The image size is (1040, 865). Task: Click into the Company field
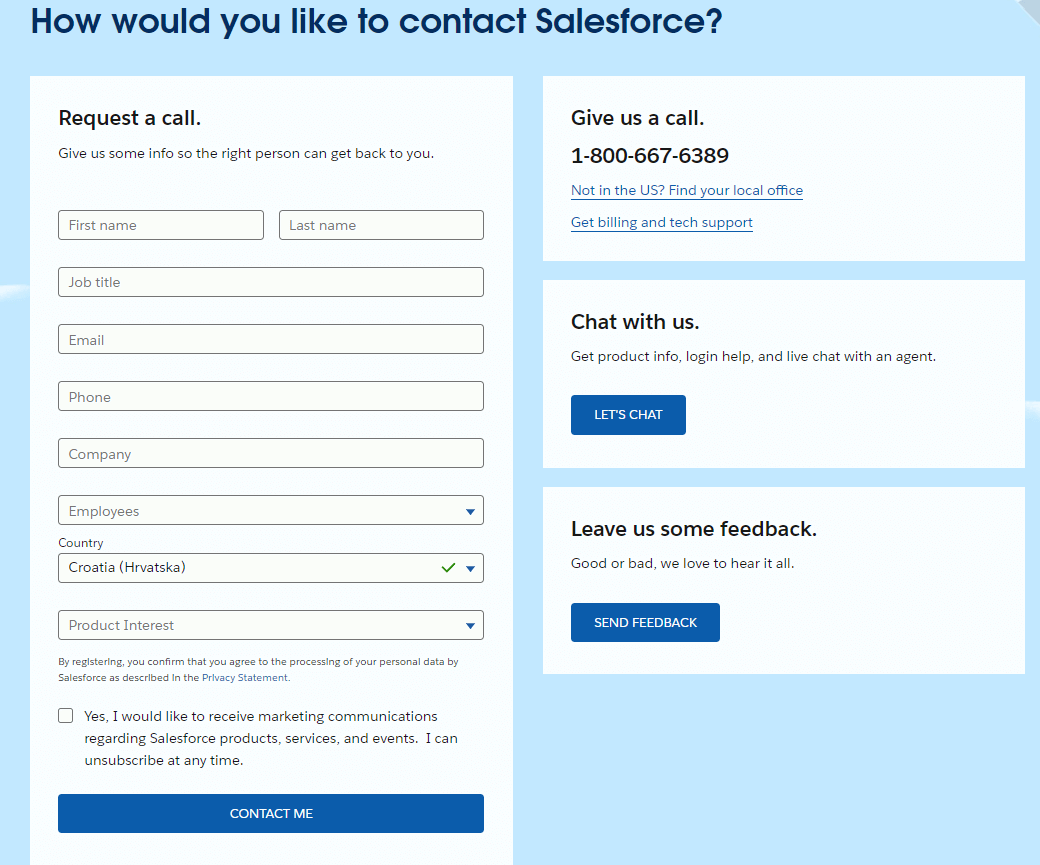click(x=270, y=453)
